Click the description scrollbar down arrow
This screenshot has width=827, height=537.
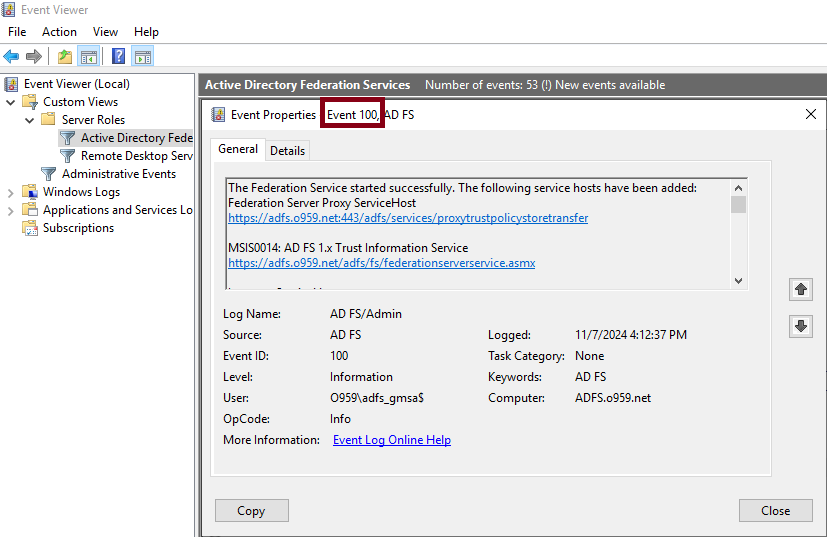pyautogui.click(x=738, y=281)
